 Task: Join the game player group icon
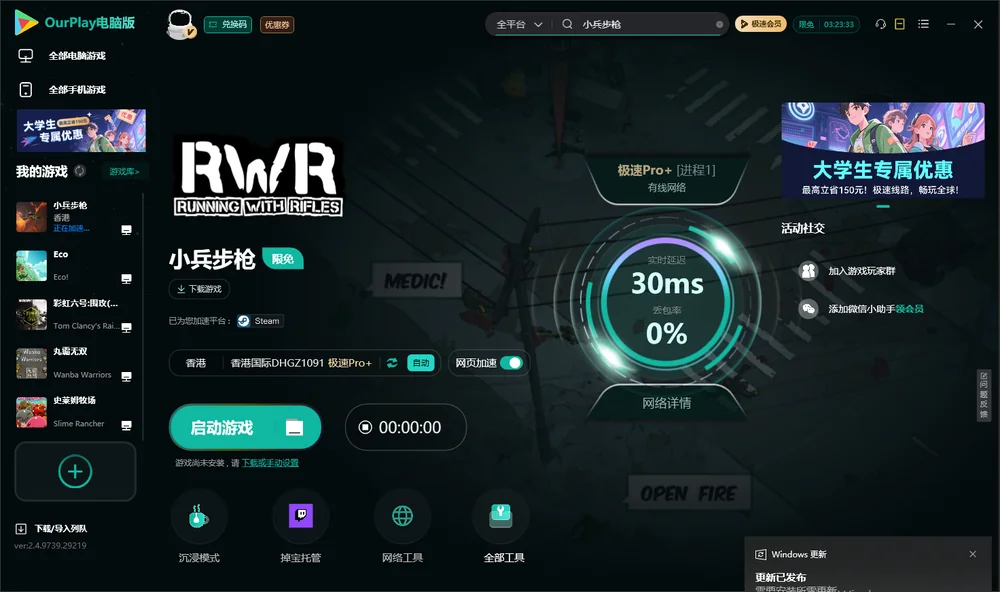(x=808, y=271)
